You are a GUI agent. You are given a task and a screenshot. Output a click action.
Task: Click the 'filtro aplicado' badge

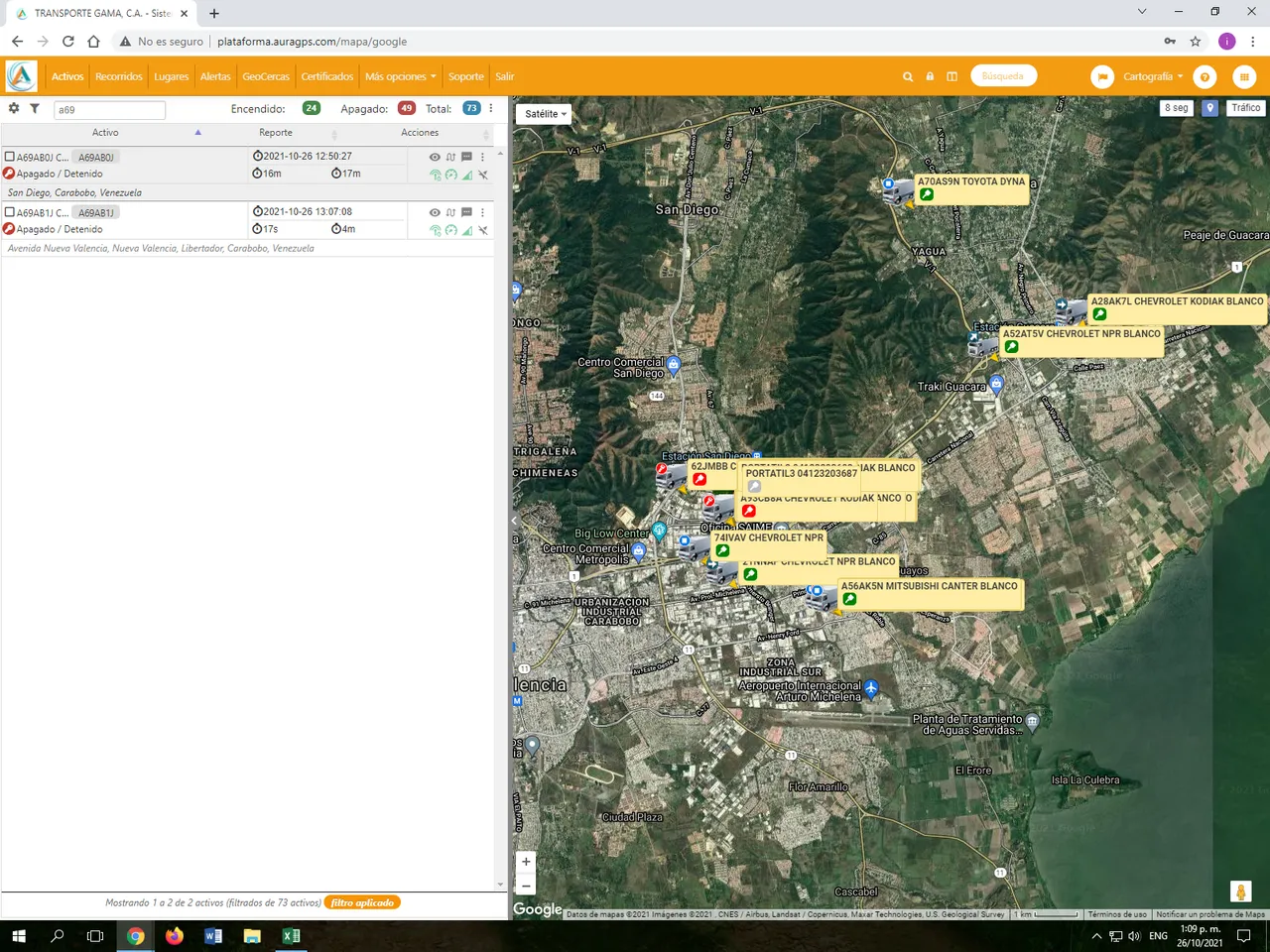tap(363, 902)
